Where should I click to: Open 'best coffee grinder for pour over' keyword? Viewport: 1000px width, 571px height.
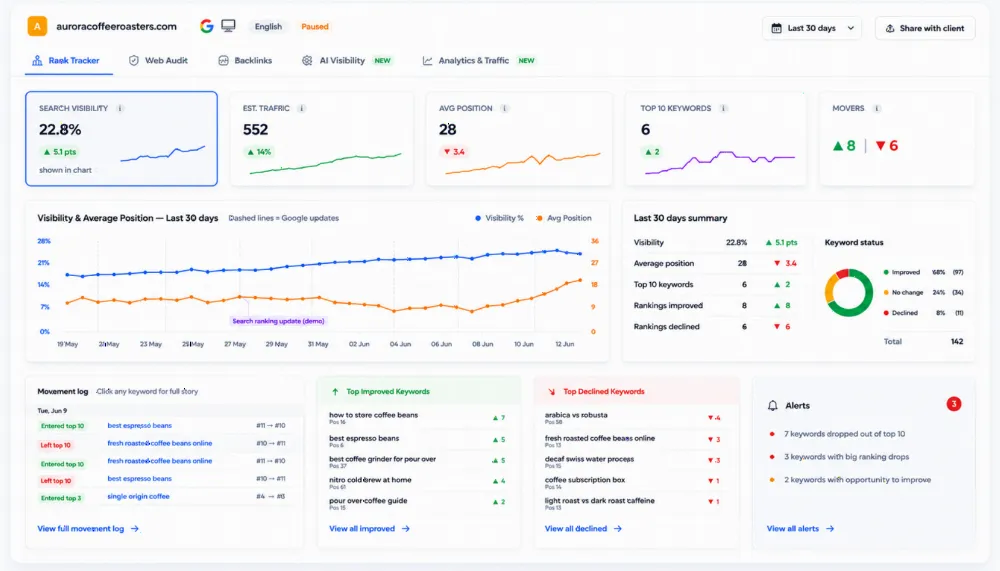point(383,459)
